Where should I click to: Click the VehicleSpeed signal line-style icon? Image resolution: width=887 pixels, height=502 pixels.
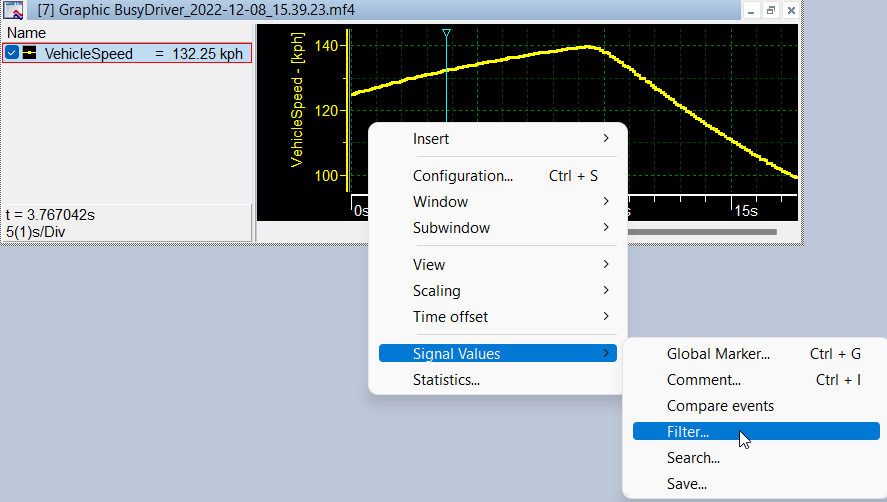pos(29,53)
